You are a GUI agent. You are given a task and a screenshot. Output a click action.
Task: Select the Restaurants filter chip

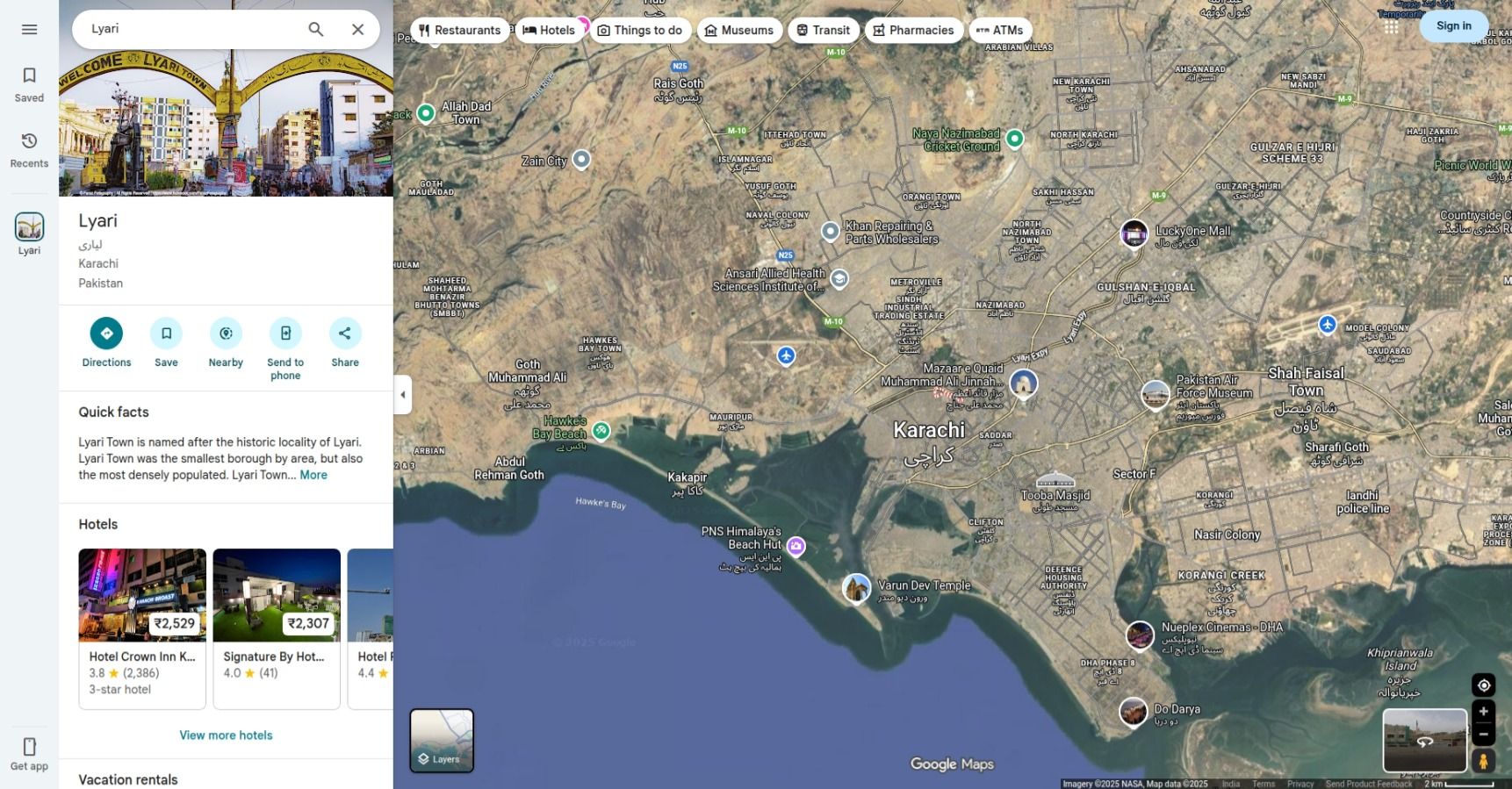pos(459,30)
